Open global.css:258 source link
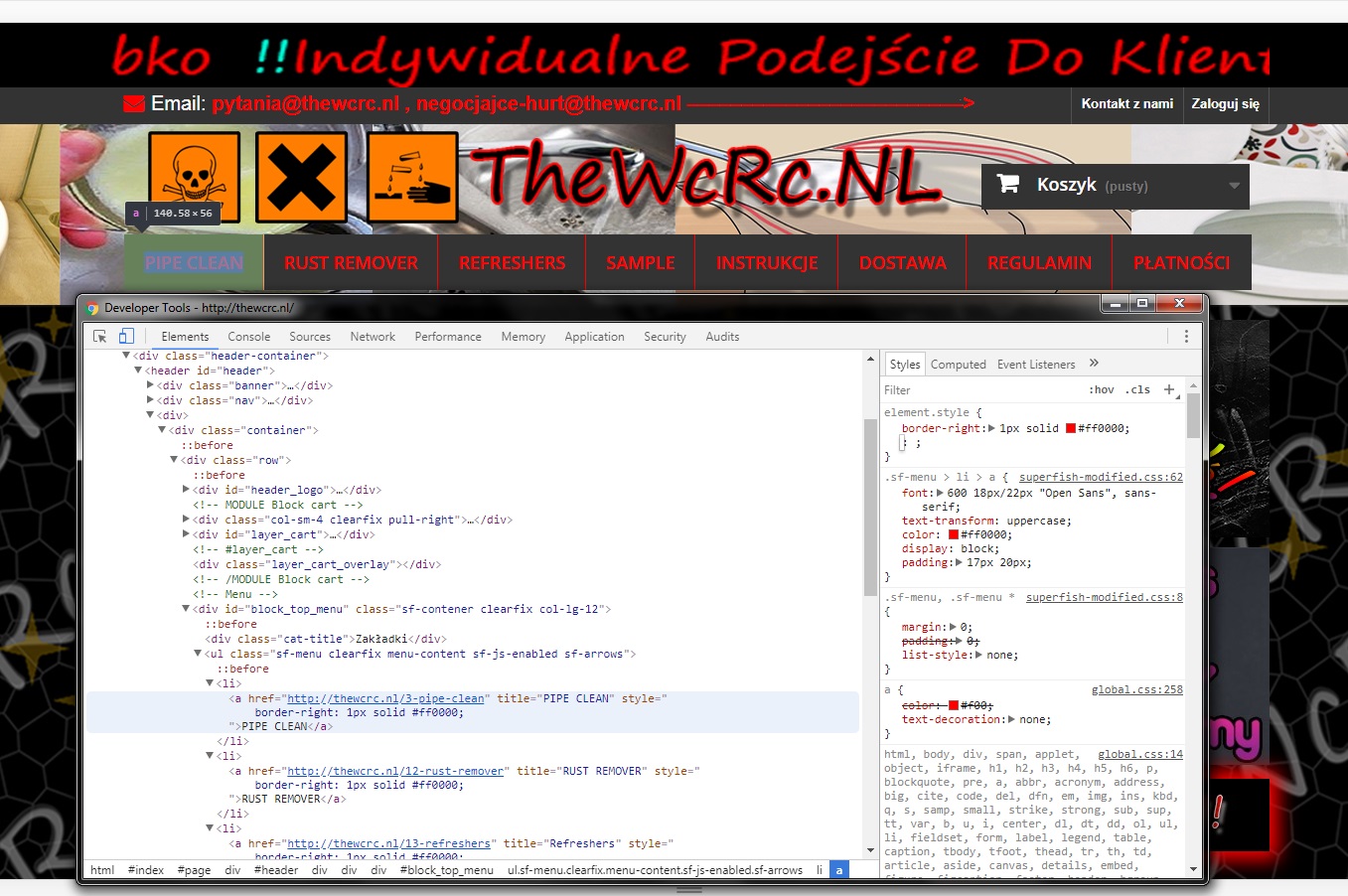The height and width of the screenshot is (896, 1348). tap(1137, 690)
